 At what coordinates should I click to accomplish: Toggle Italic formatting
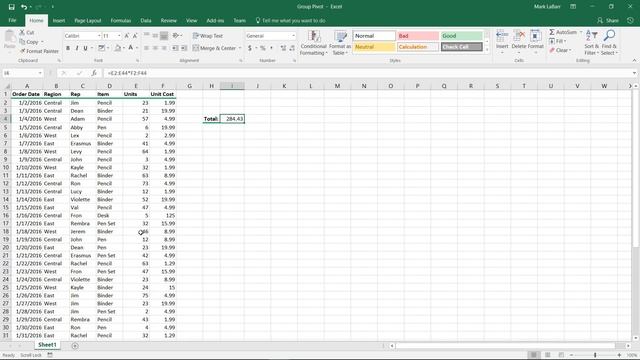click(x=76, y=48)
